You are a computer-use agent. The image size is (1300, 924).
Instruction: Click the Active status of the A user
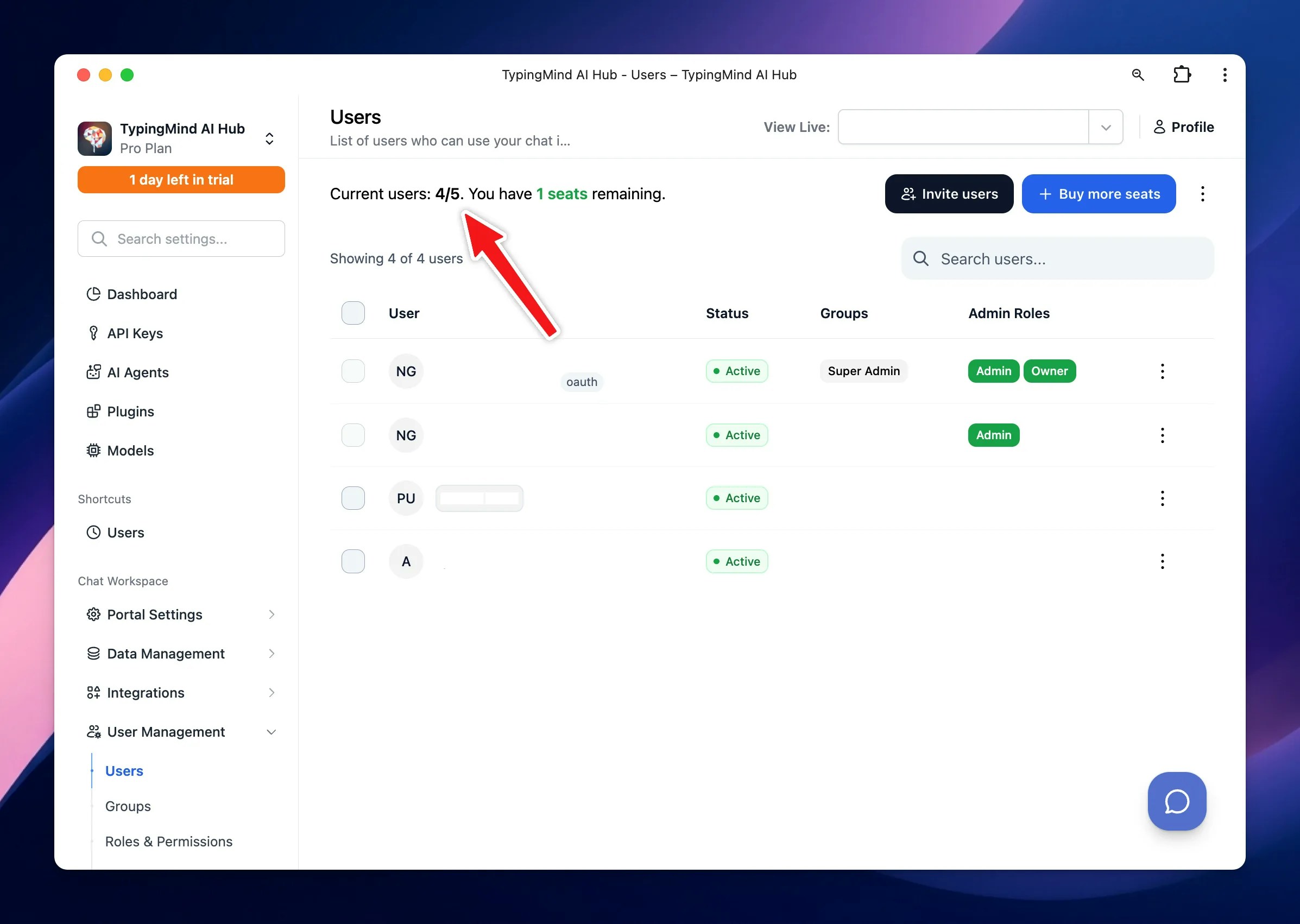(x=736, y=561)
